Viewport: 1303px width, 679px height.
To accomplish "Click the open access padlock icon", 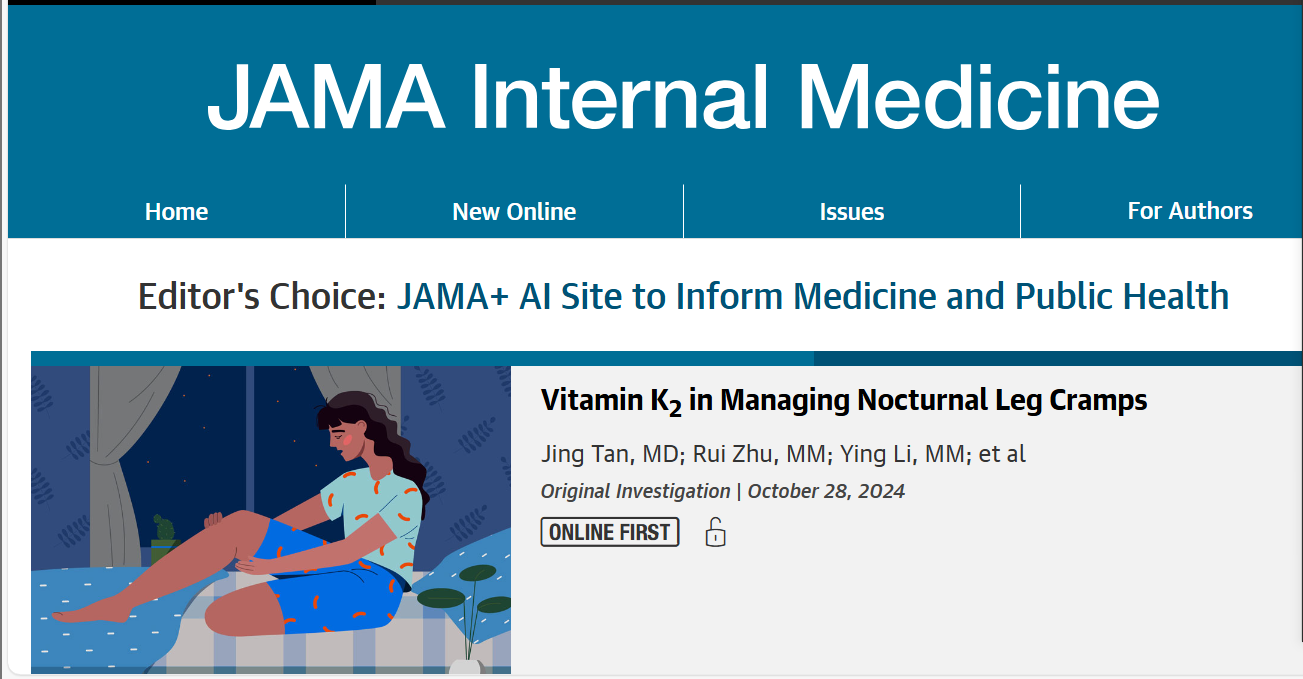I will click(715, 532).
